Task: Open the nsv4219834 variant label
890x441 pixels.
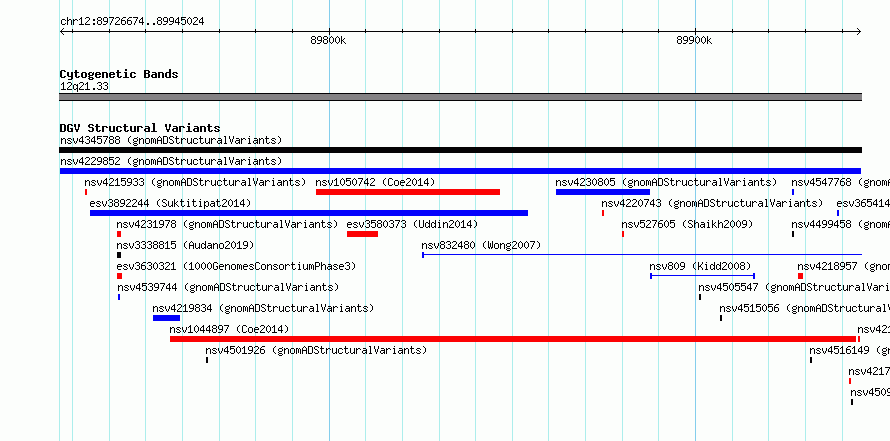Action: pos(263,308)
